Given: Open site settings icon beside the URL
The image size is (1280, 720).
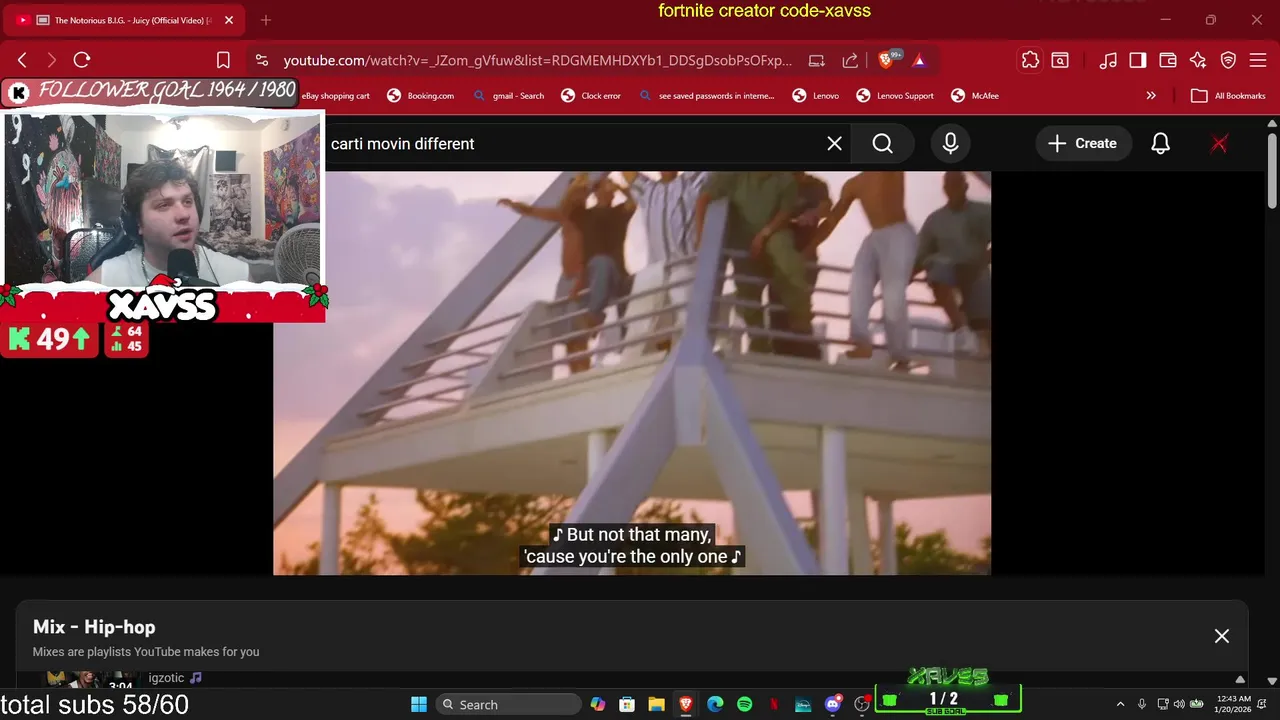Looking at the screenshot, I should pos(261,60).
